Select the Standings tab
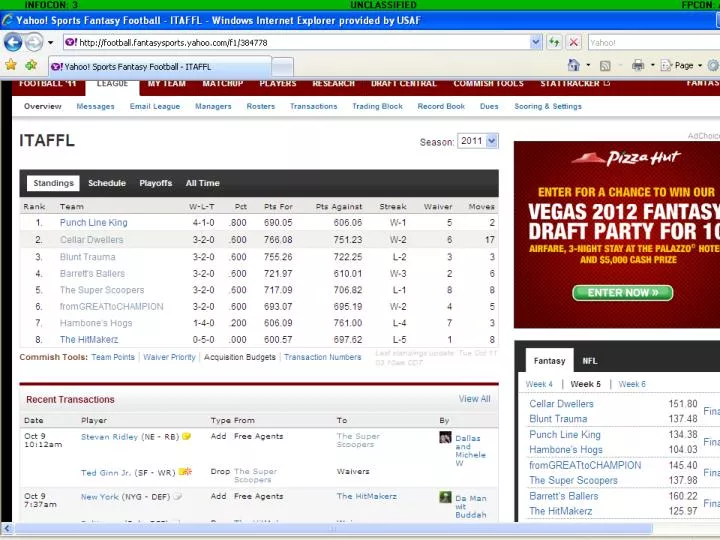The width and height of the screenshot is (720, 540). (x=53, y=183)
